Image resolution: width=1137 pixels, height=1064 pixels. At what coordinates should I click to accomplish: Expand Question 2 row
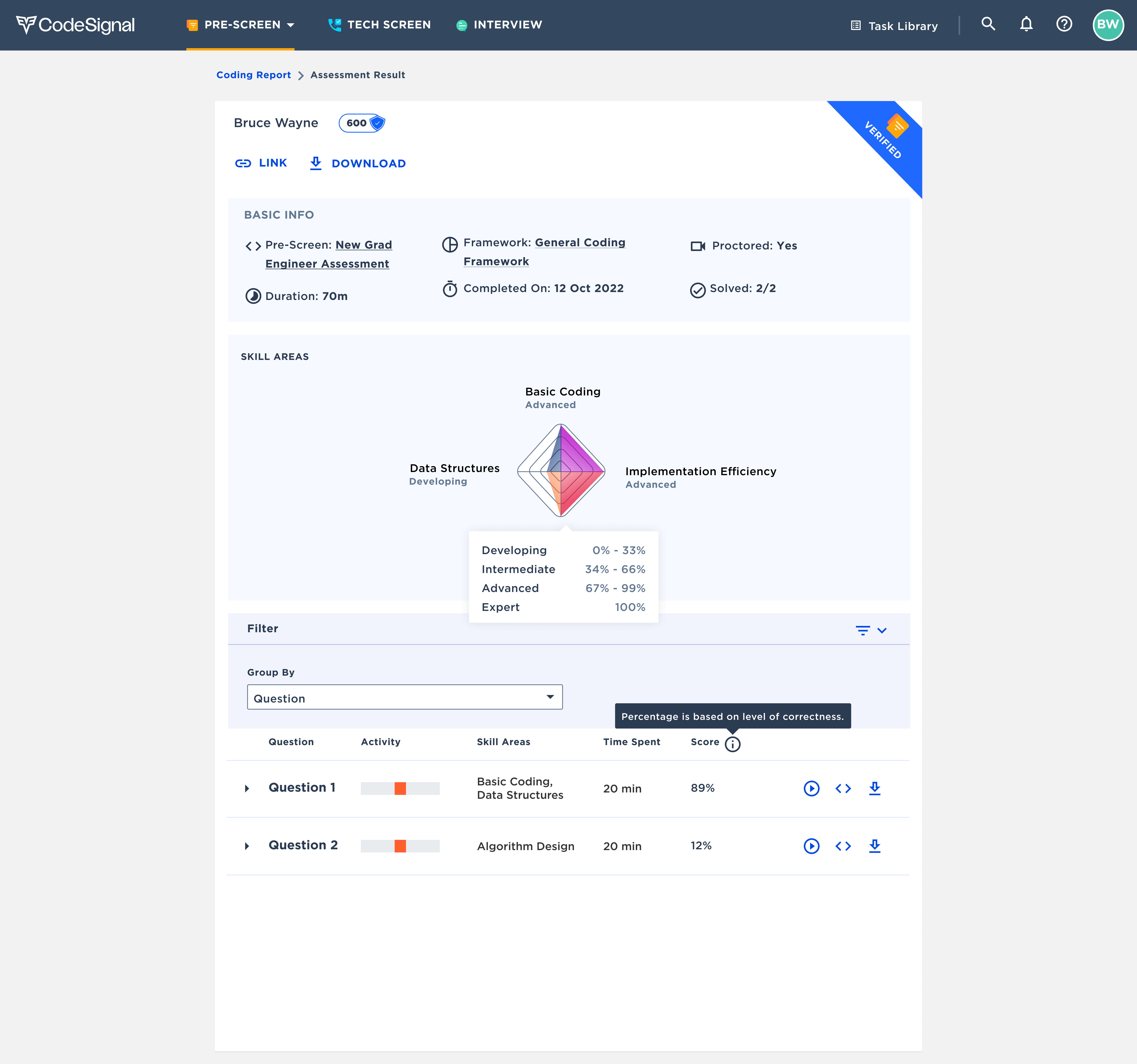pyautogui.click(x=247, y=846)
